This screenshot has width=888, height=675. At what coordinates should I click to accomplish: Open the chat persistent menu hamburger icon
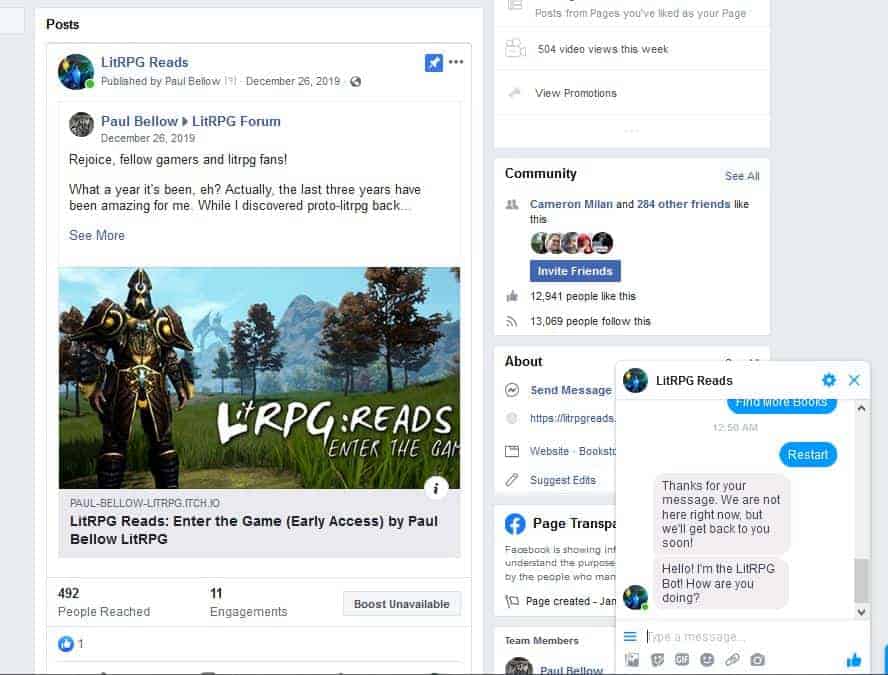[x=630, y=636]
